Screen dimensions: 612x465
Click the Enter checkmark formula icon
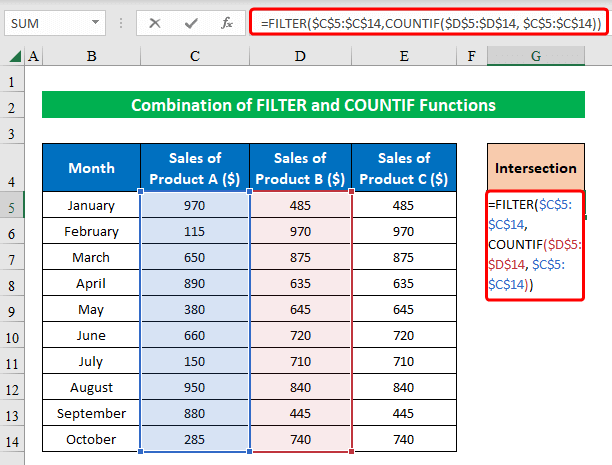click(191, 22)
